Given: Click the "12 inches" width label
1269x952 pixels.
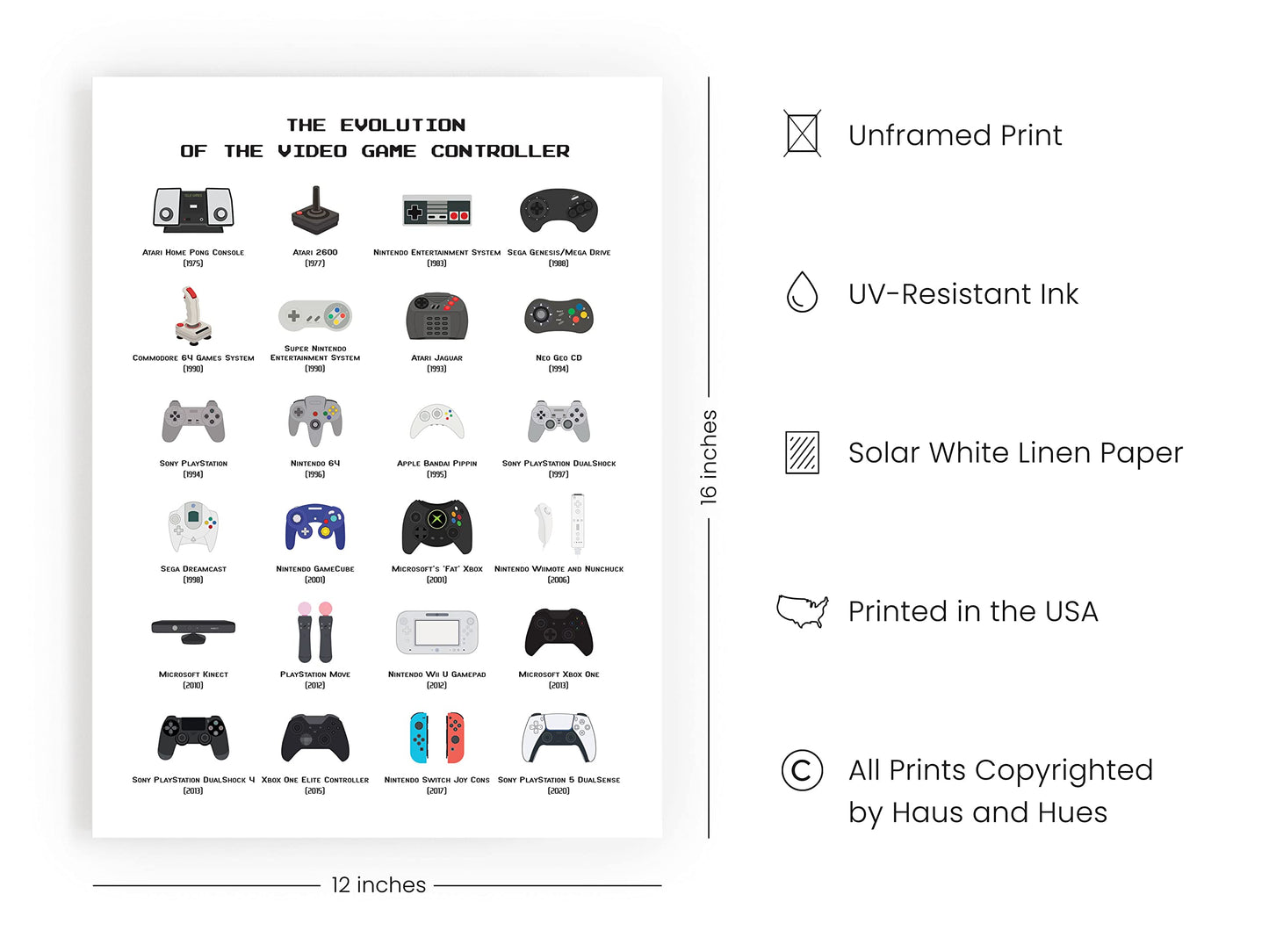Looking at the screenshot, I should pos(379,885).
